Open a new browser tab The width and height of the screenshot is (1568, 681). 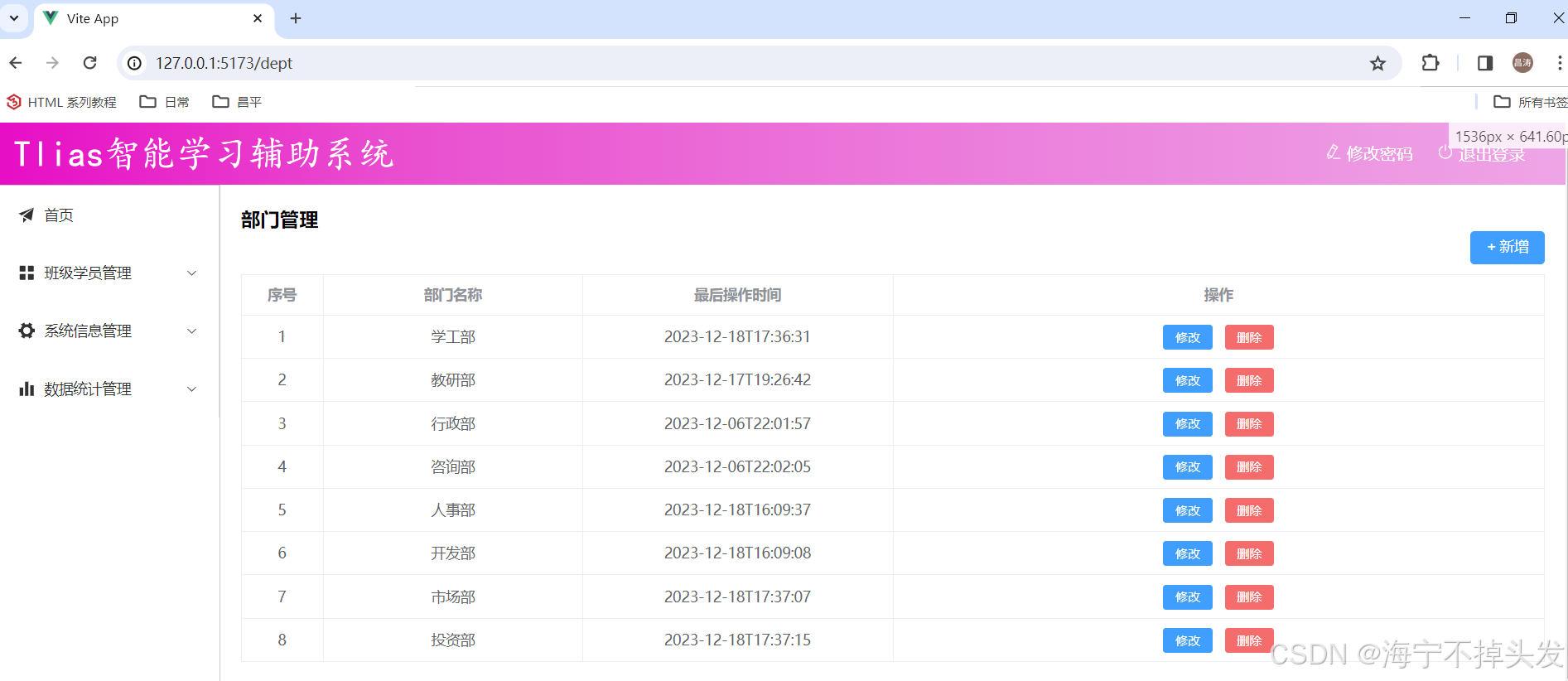[x=296, y=18]
